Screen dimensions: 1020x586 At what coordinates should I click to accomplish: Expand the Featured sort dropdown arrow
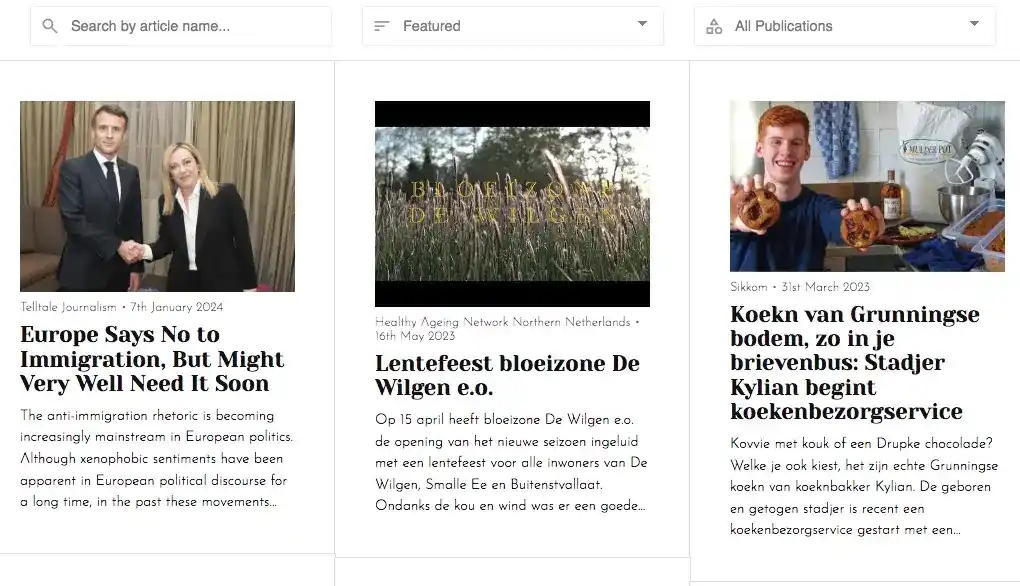(642, 24)
